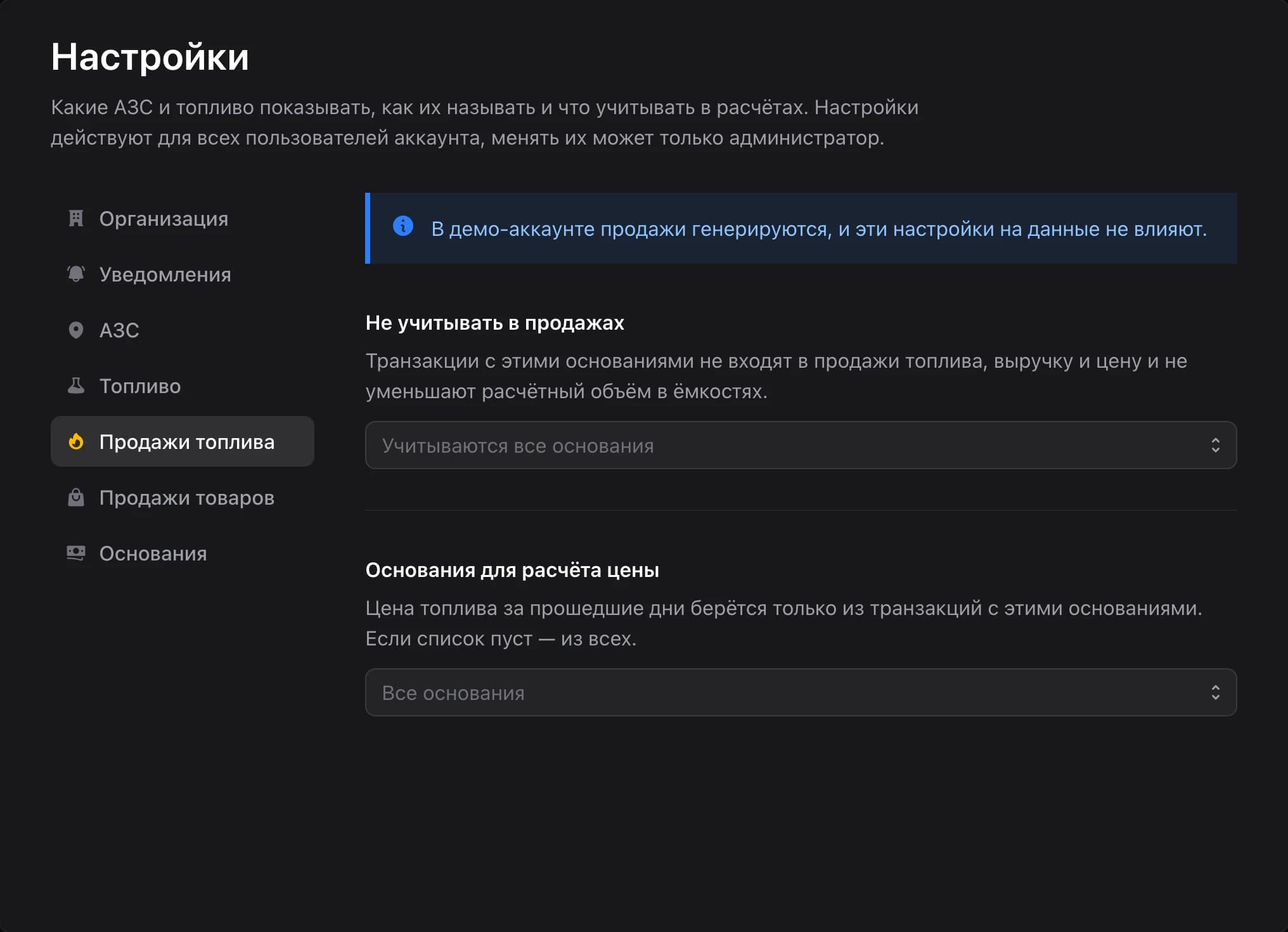The image size is (1288, 932).
Task: Select the Продажи топлива menu item
Action: pos(183,442)
